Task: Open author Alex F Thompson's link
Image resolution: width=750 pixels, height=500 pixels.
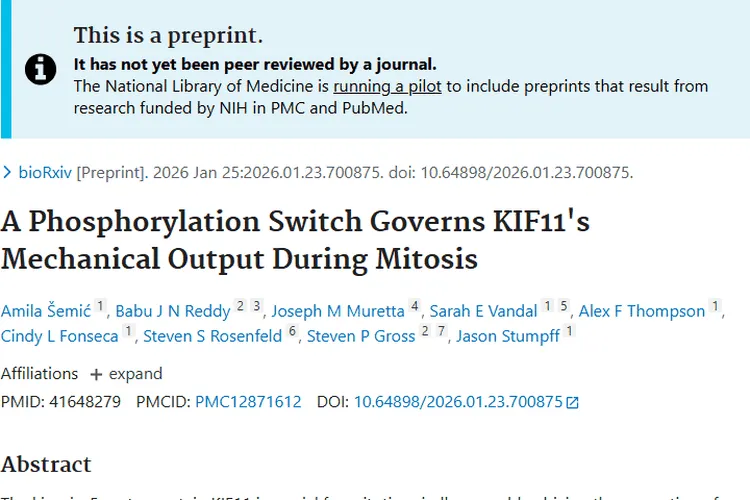Action: pyautogui.click(x=642, y=311)
